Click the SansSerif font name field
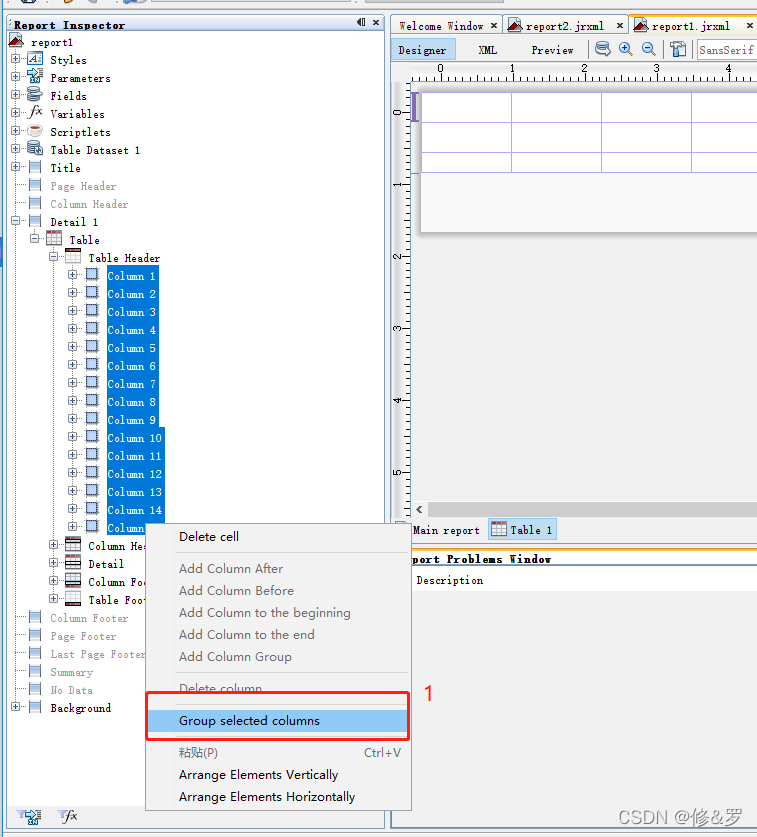This screenshot has height=837, width=757. click(x=727, y=50)
